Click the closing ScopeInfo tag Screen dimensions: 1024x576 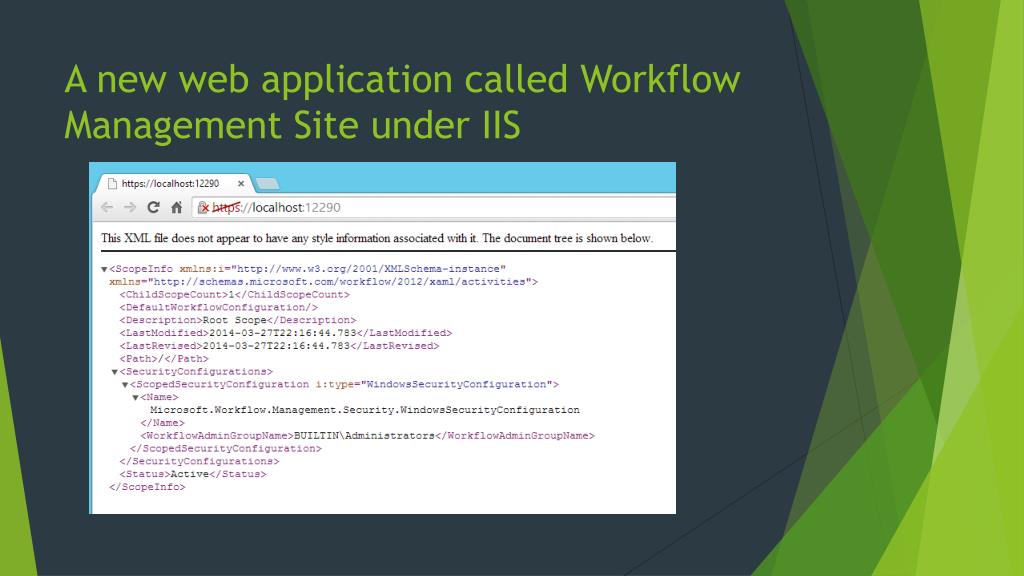(x=147, y=487)
